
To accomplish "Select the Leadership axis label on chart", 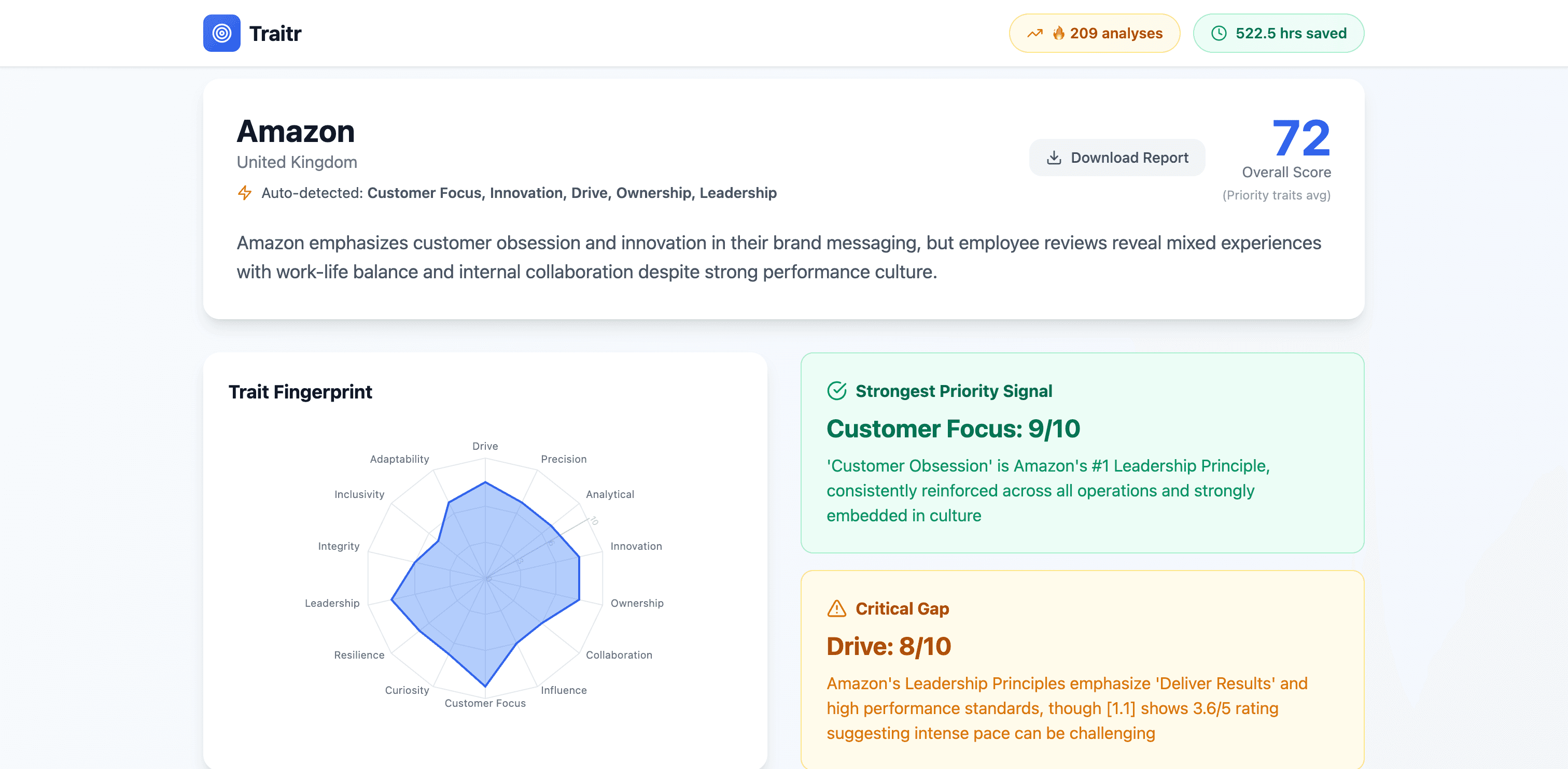I will point(332,603).
